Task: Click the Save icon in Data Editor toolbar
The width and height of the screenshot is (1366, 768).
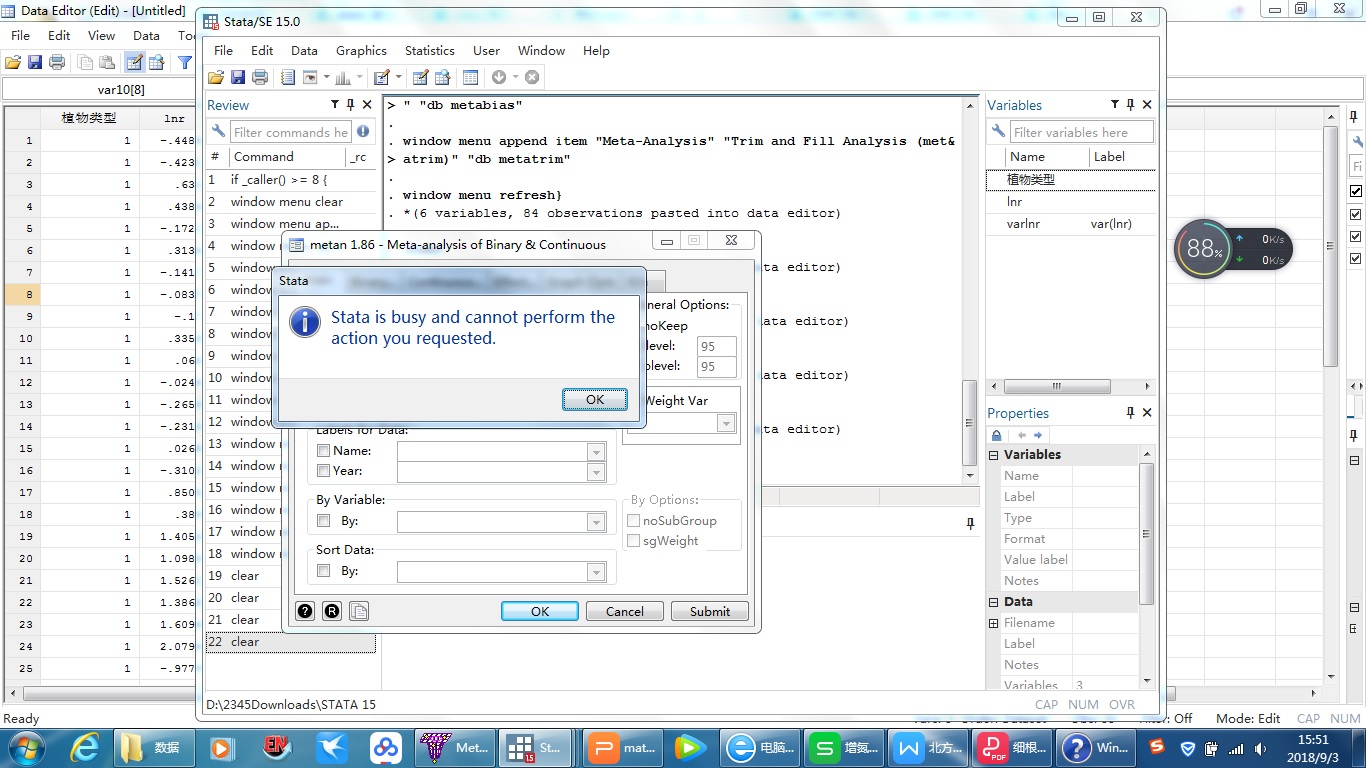Action: point(35,62)
